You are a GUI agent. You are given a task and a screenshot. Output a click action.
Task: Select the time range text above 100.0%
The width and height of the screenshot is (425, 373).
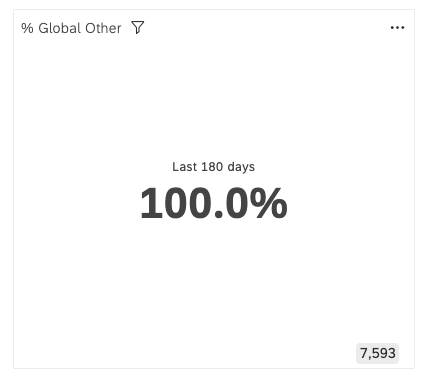213,167
